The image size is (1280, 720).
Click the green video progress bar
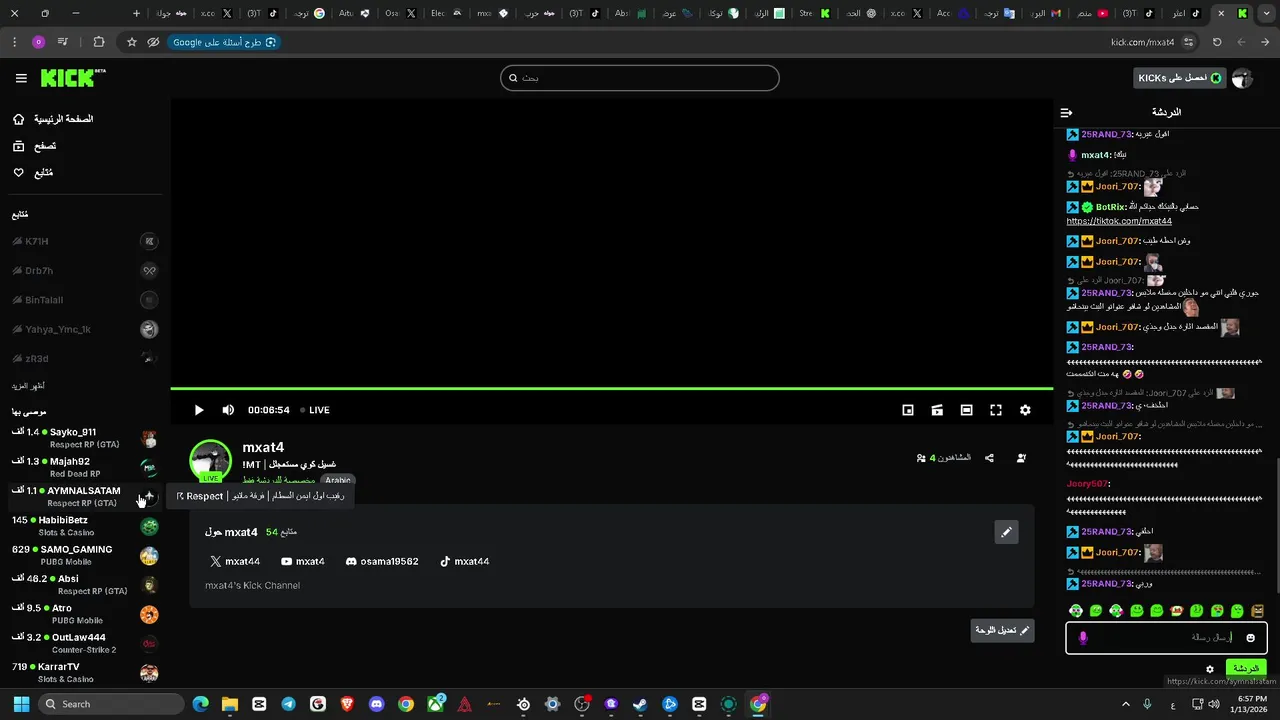[x=611, y=388]
